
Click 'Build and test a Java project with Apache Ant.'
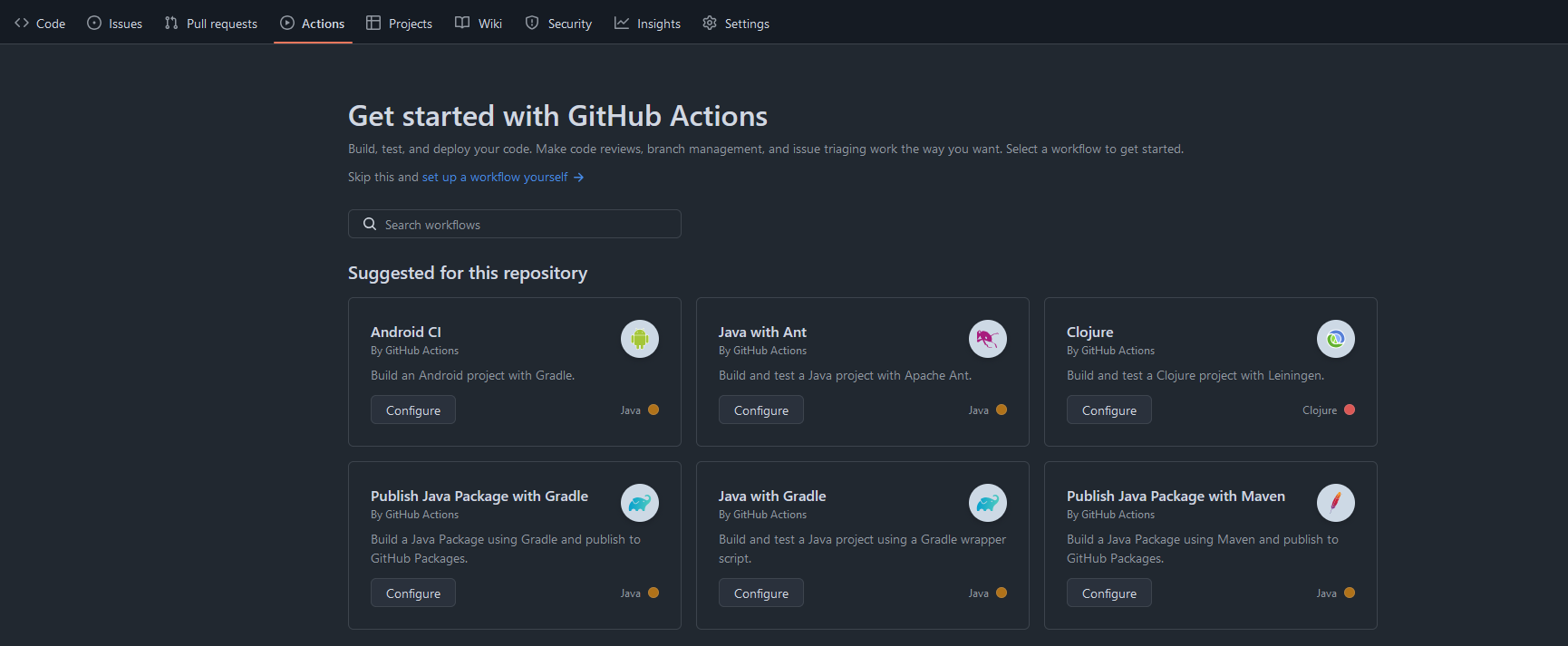tap(845, 375)
